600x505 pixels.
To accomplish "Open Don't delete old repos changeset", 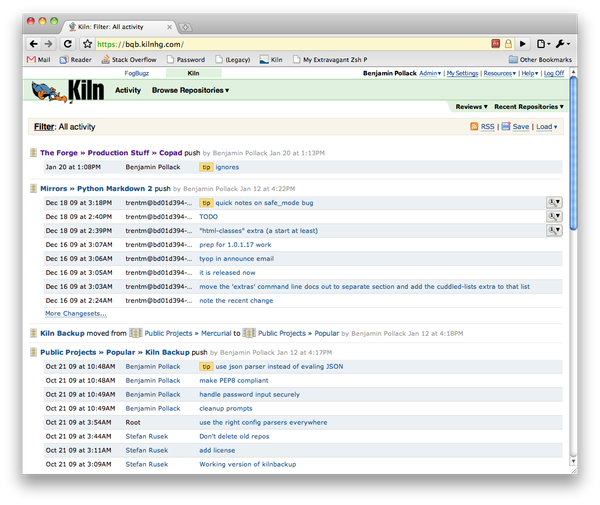I will pos(234,436).
